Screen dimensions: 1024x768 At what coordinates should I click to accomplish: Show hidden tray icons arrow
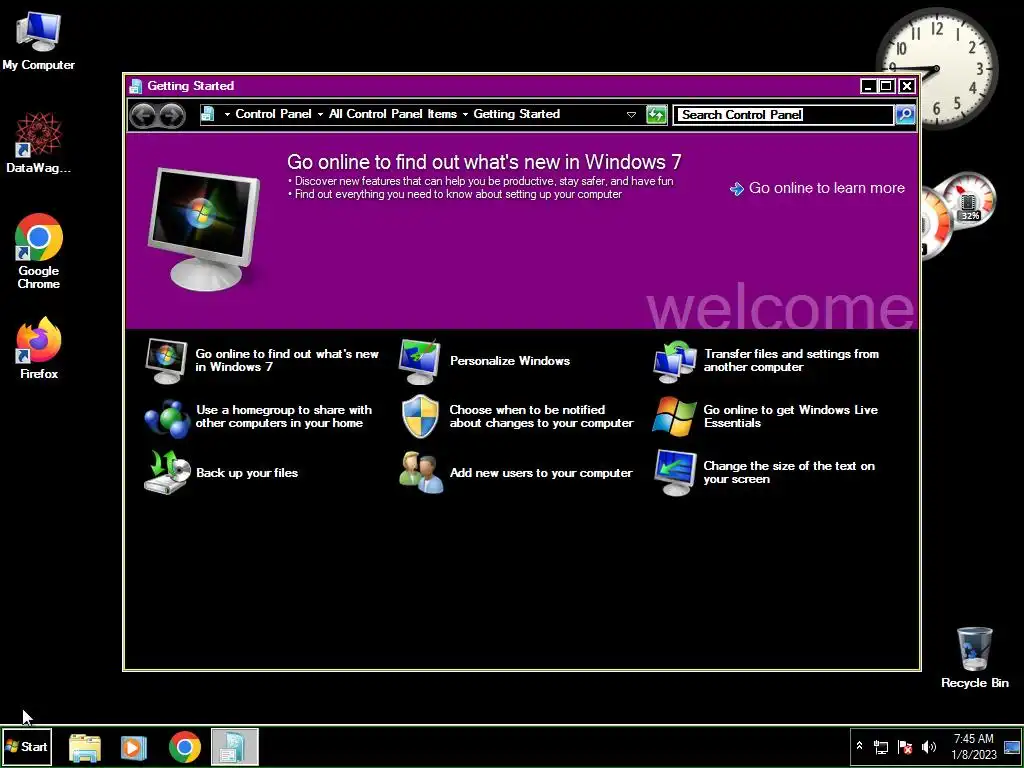(x=859, y=746)
